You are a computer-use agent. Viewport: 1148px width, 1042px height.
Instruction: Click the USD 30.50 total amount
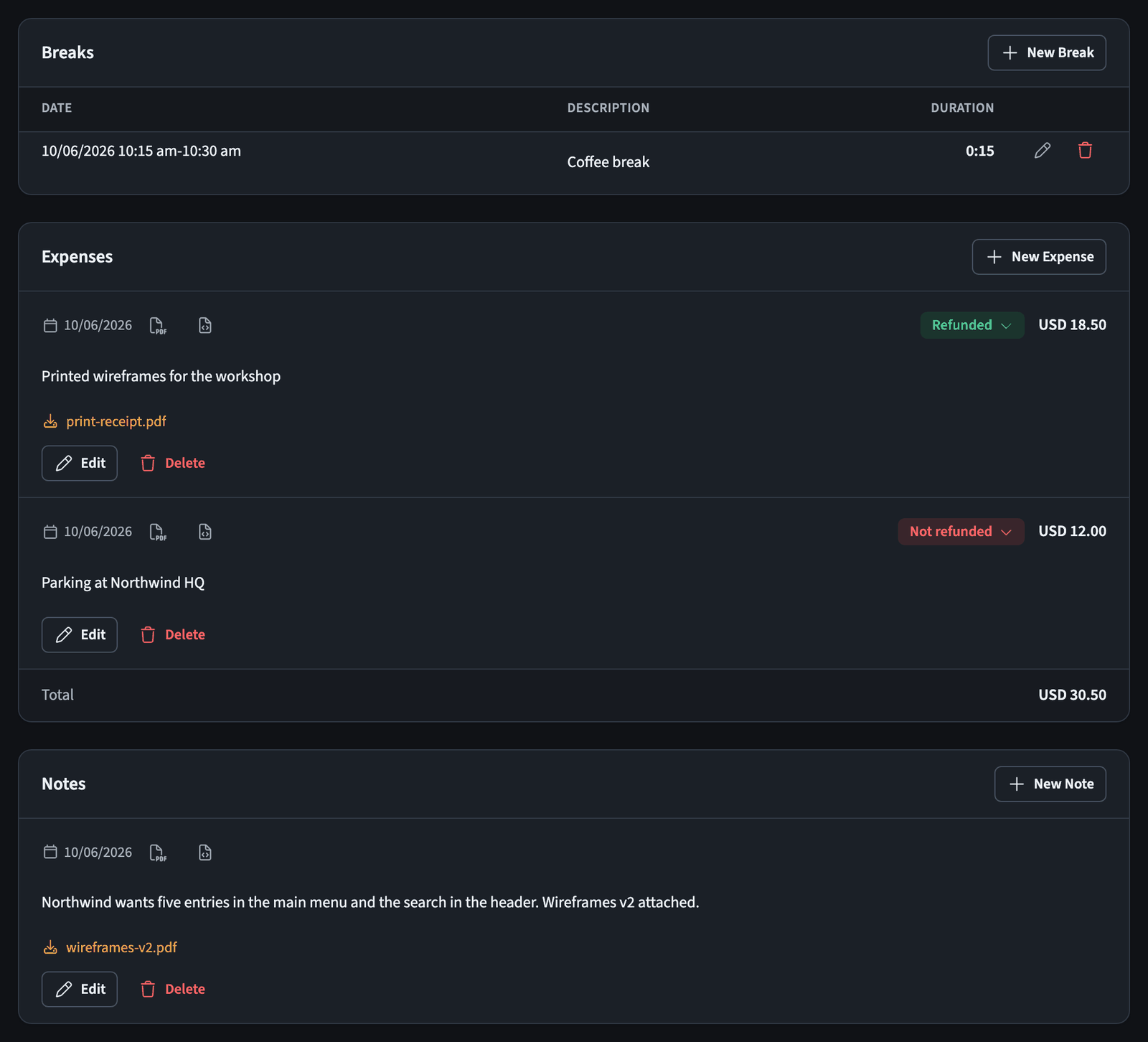tap(1072, 695)
